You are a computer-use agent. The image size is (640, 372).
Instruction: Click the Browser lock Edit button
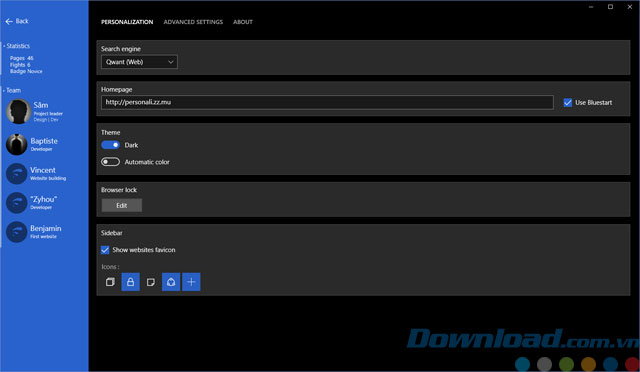[122, 205]
